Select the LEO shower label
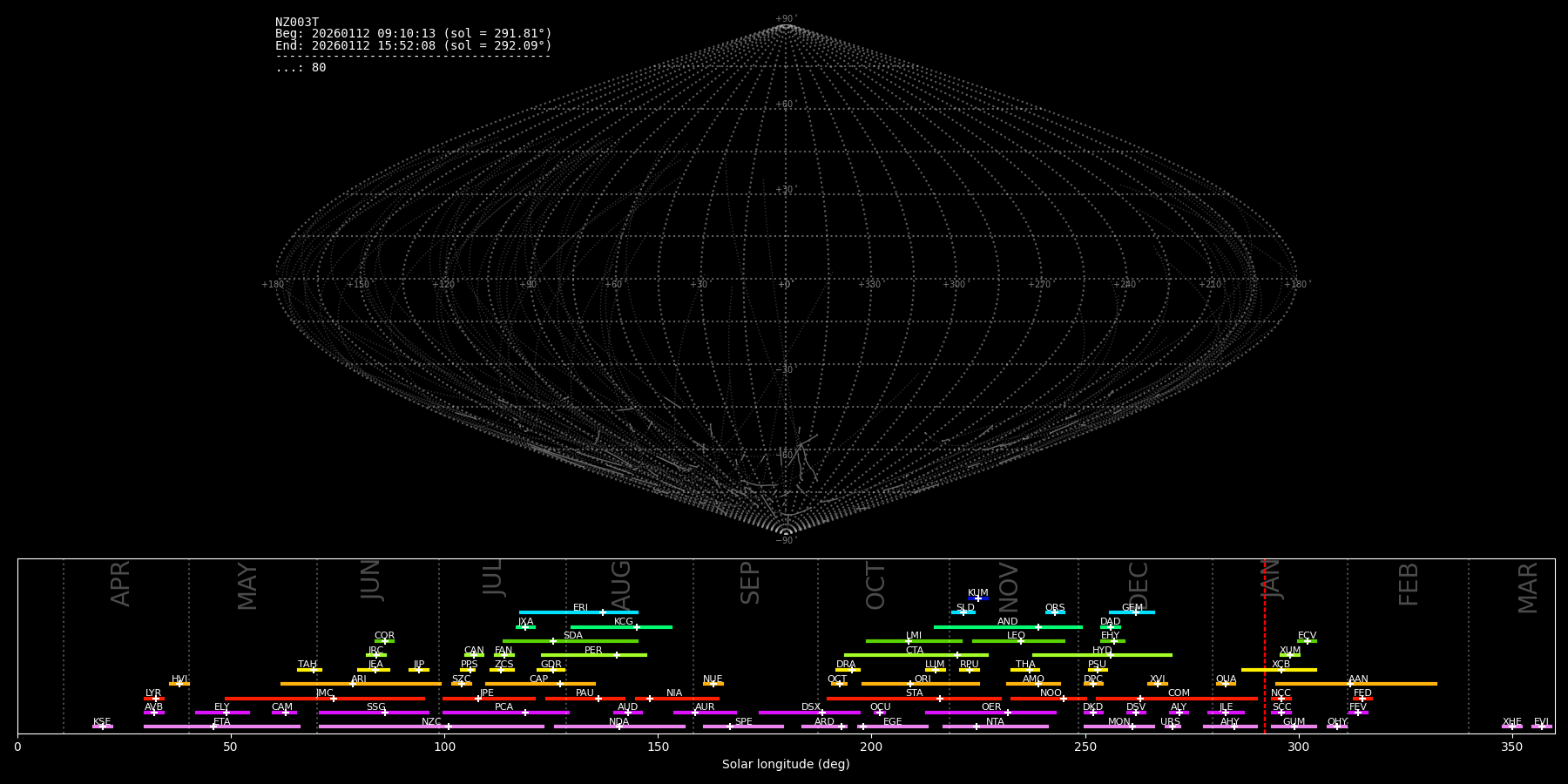1568x784 pixels. (x=1017, y=636)
